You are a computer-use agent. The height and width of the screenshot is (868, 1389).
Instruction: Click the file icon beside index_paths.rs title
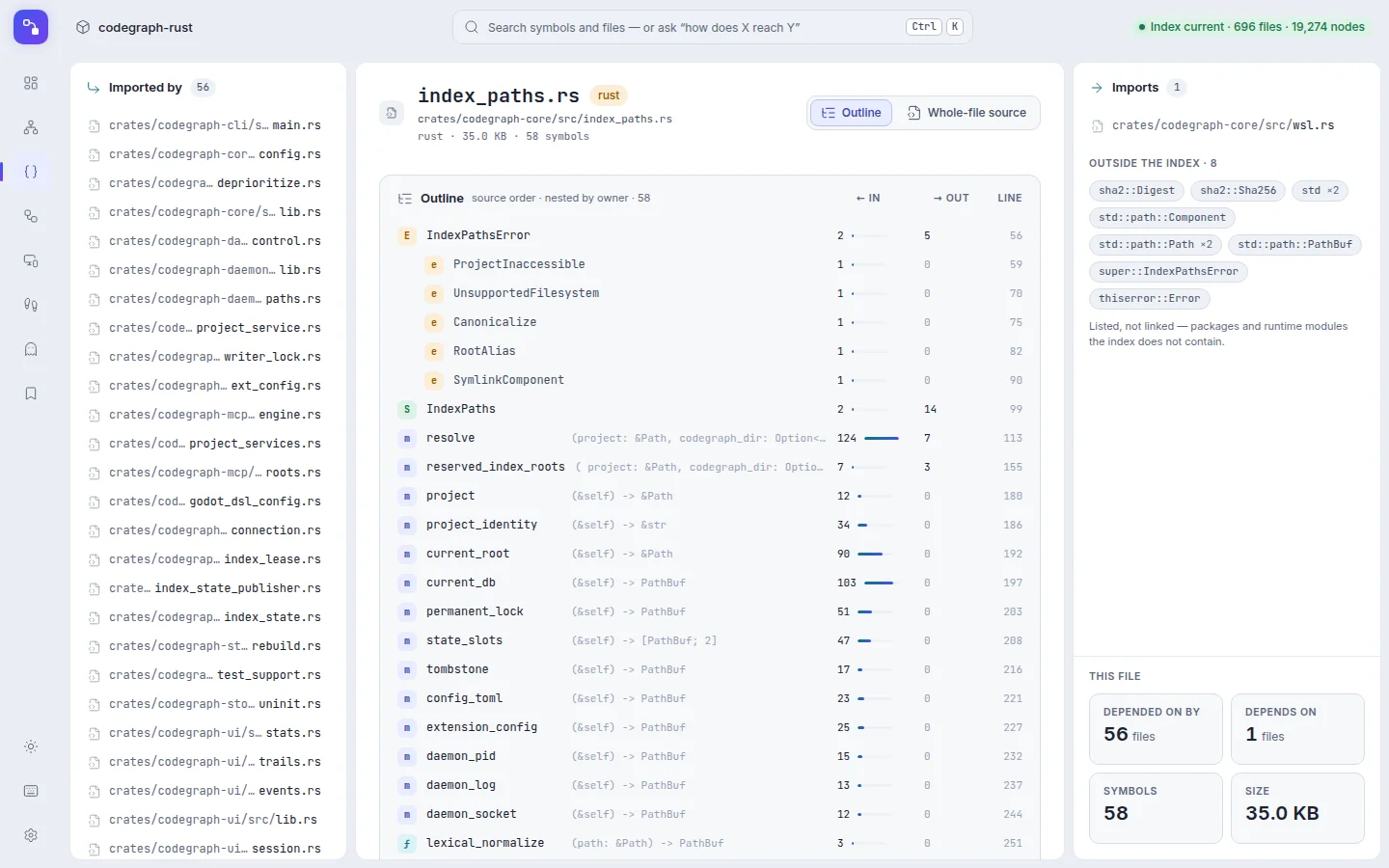(x=392, y=113)
